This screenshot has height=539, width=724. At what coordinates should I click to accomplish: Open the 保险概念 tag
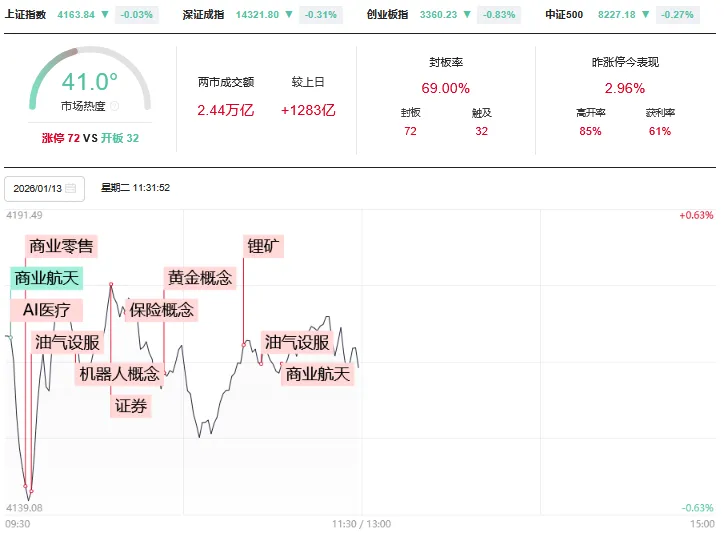tap(162, 310)
